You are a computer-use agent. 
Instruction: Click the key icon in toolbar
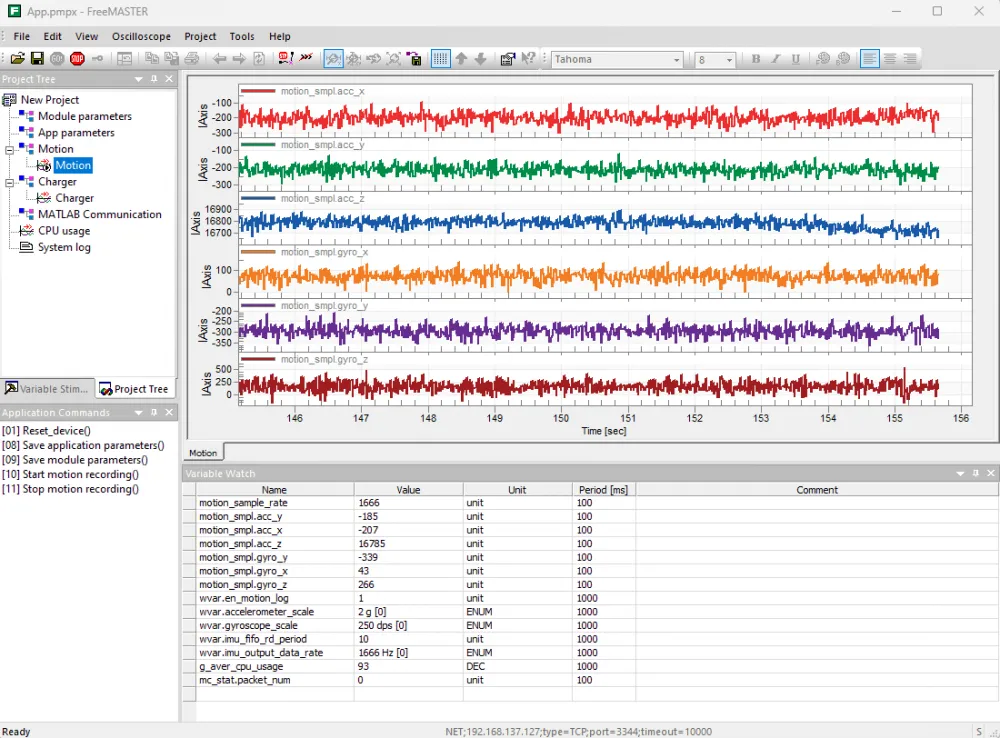[97, 59]
